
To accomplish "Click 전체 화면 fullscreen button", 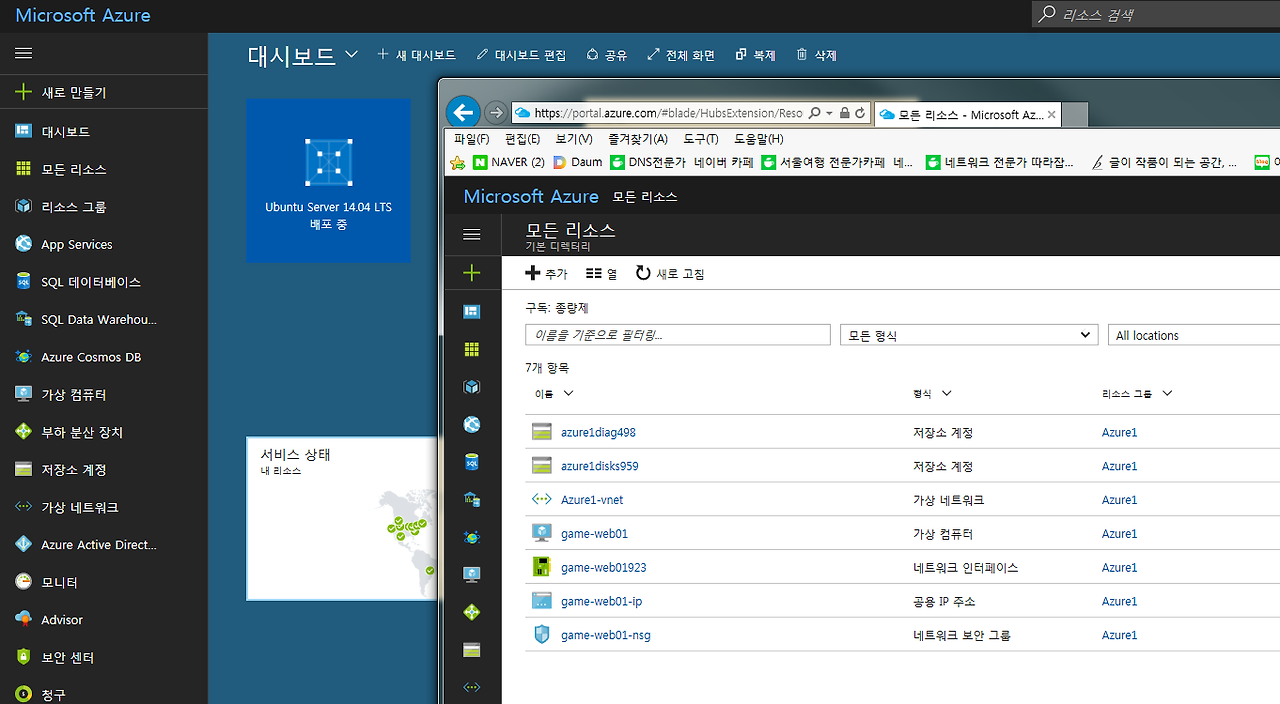I will tap(681, 55).
